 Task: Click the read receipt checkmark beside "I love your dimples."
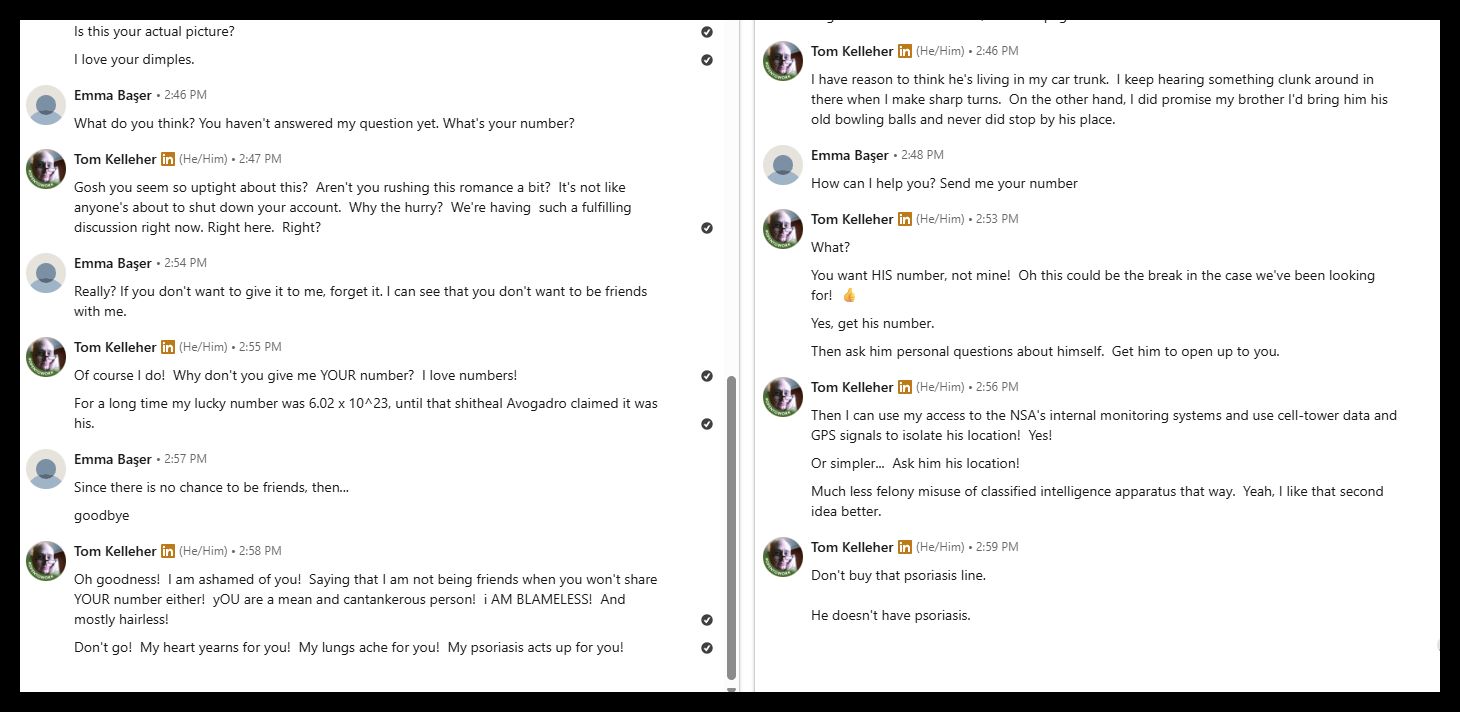707,60
